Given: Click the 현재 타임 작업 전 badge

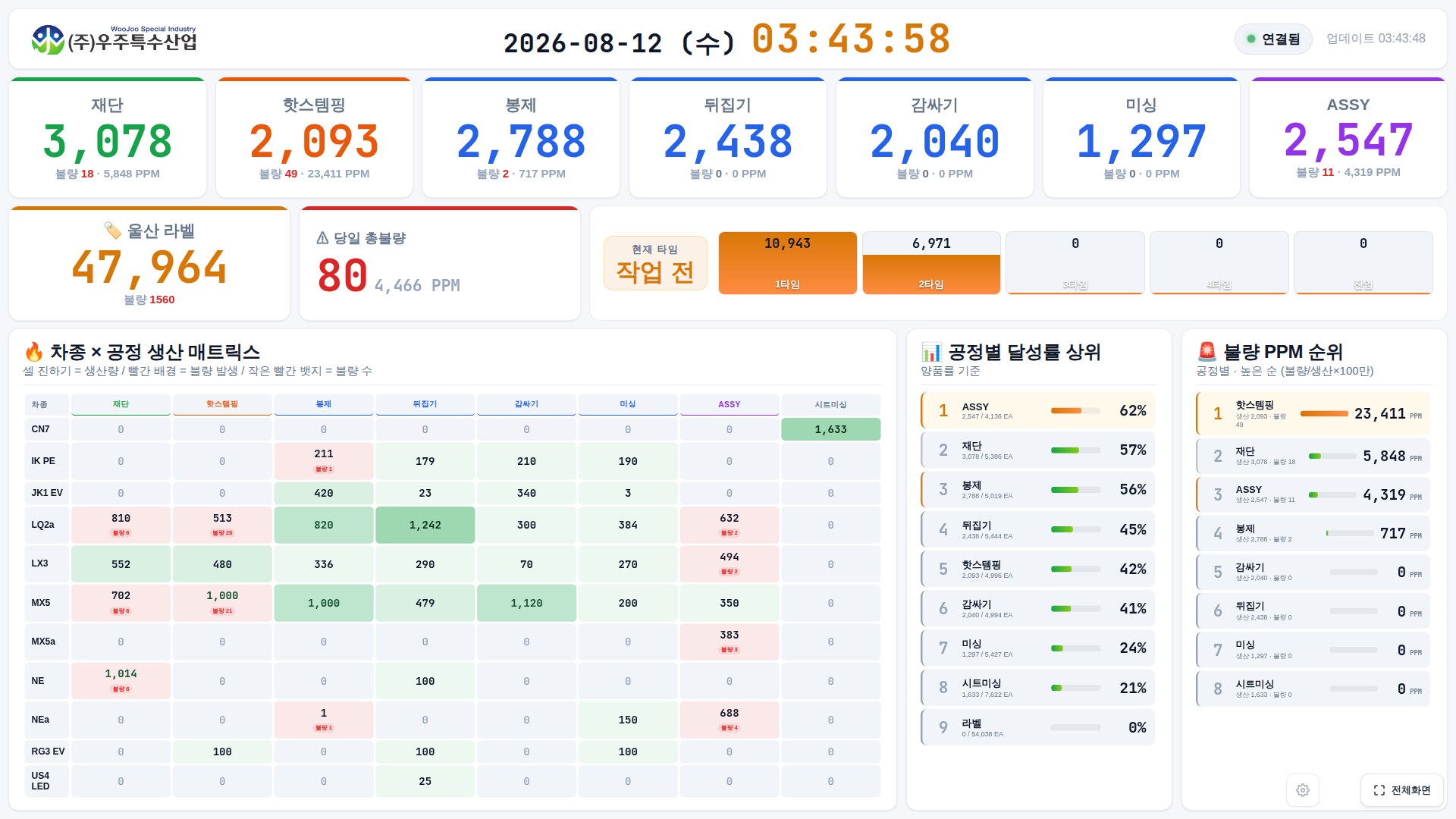Looking at the screenshot, I should pos(655,263).
